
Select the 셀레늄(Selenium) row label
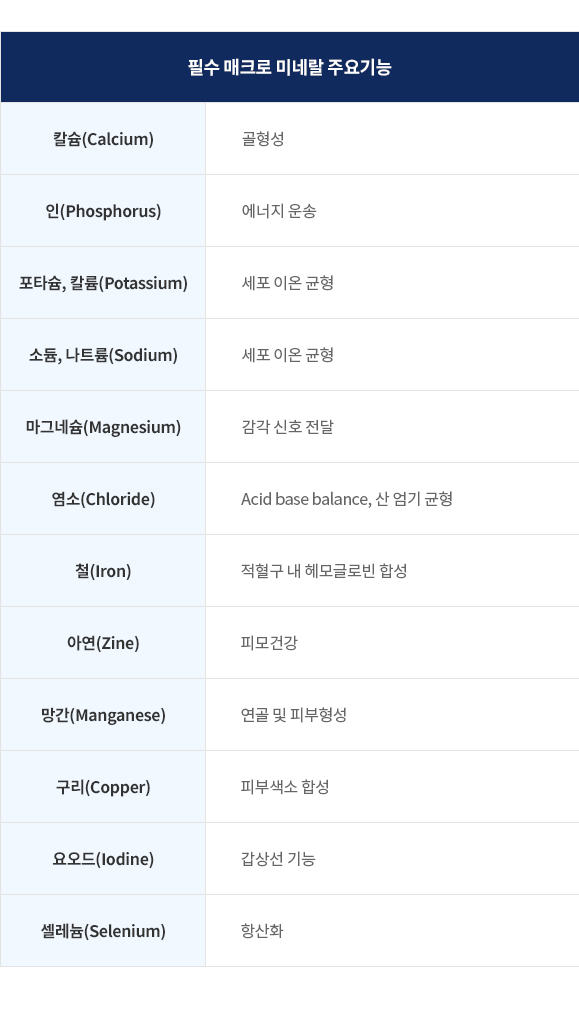[103, 931]
